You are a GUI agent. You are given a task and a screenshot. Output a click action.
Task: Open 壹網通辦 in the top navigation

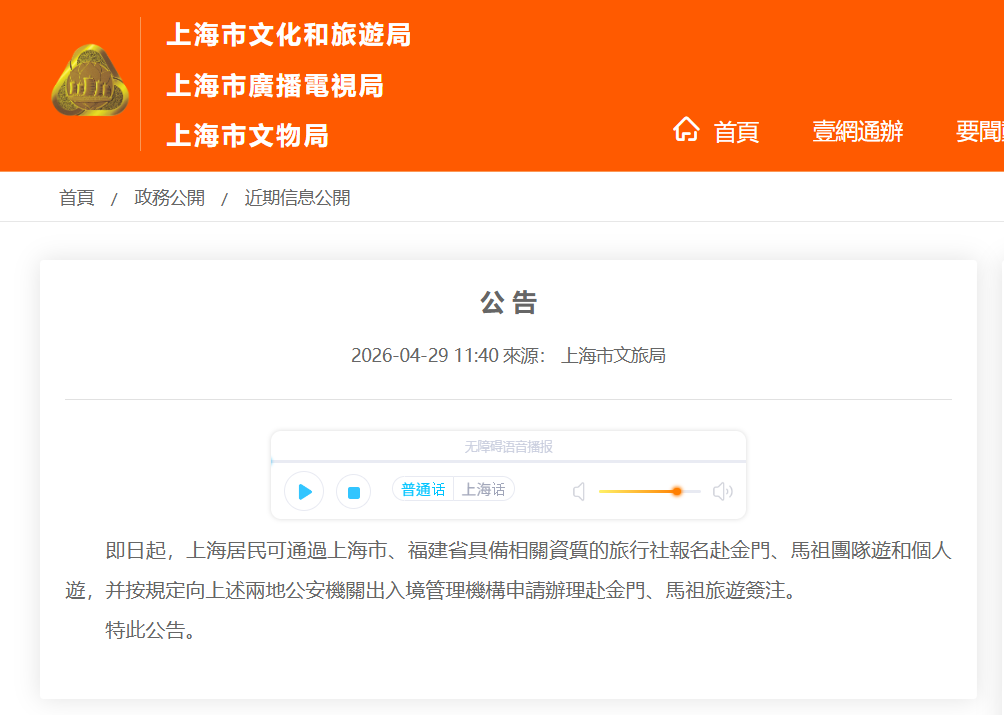coord(857,131)
